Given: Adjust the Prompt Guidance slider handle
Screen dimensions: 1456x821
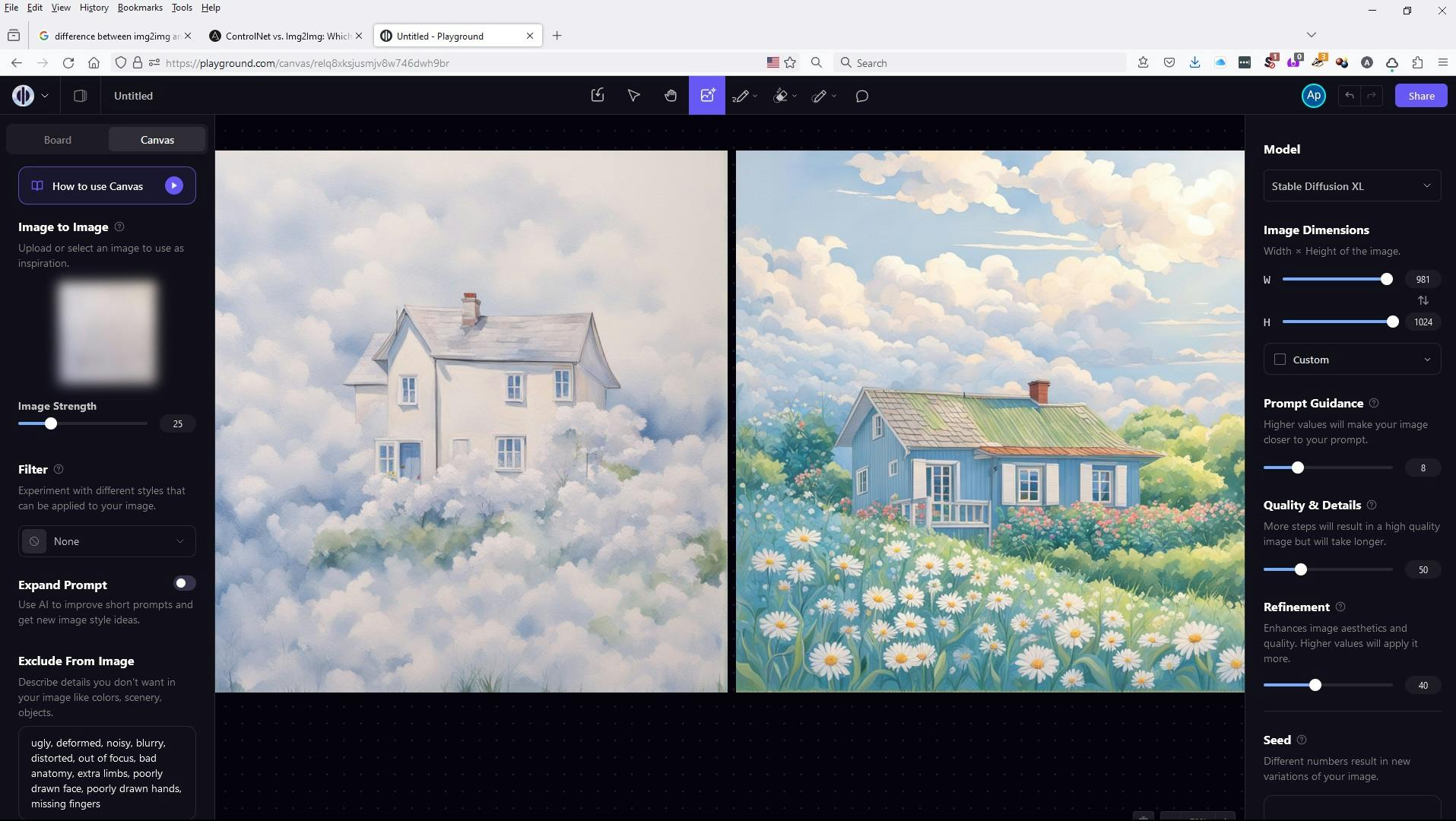Looking at the screenshot, I should pyautogui.click(x=1298, y=468).
